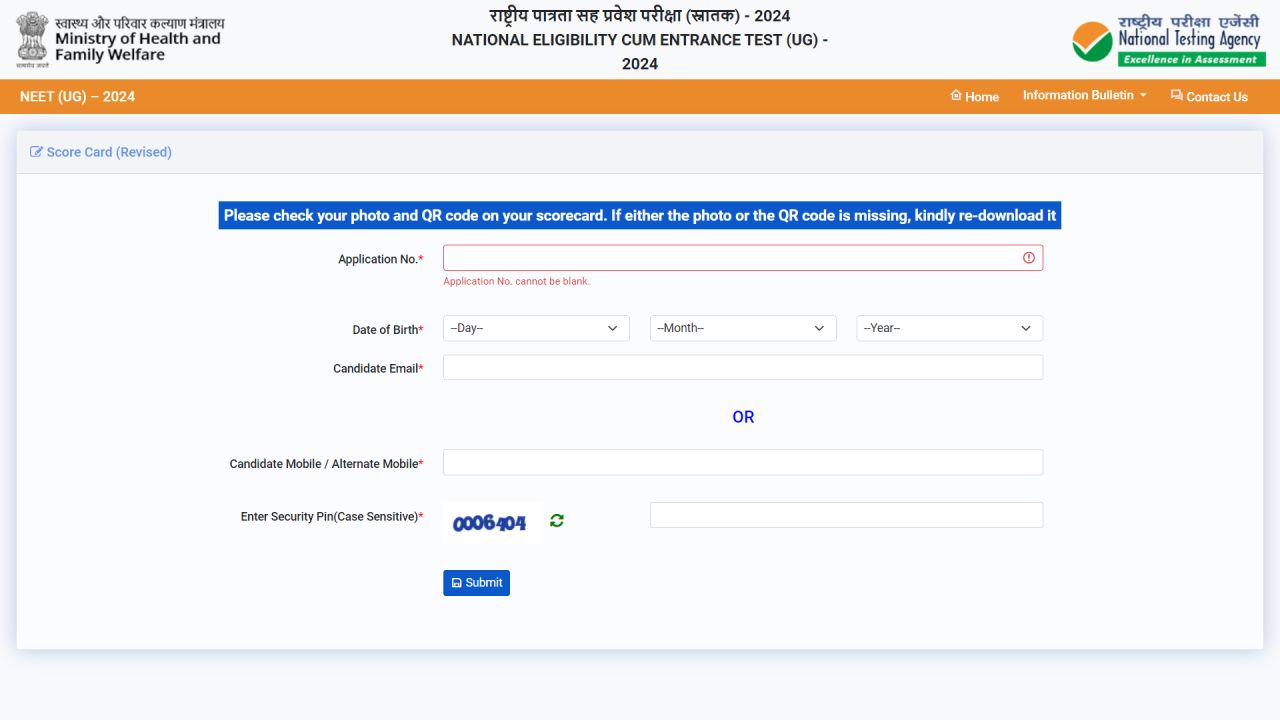The width and height of the screenshot is (1280, 720).
Task: Open the Year dropdown
Action: (950, 328)
